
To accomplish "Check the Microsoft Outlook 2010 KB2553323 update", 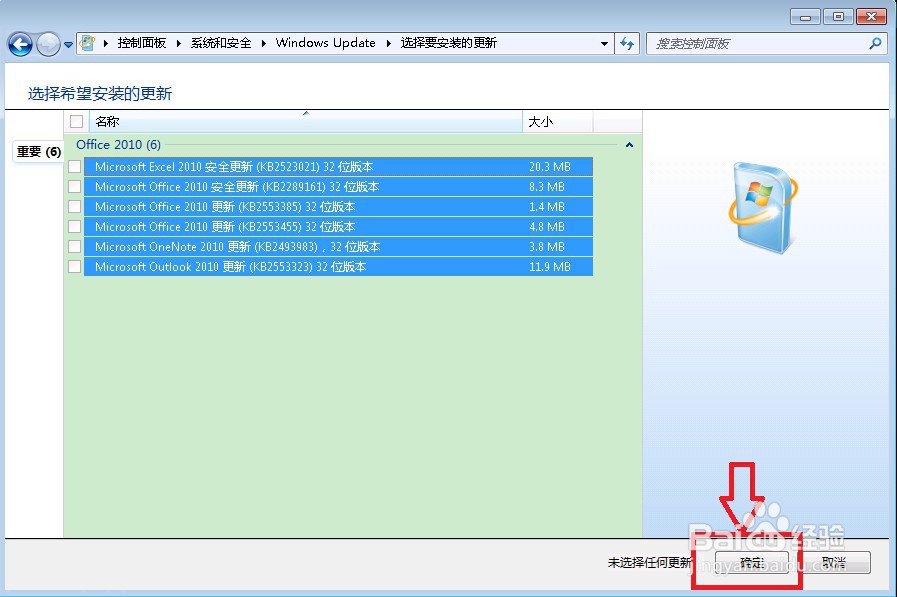I will (x=76, y=267).
